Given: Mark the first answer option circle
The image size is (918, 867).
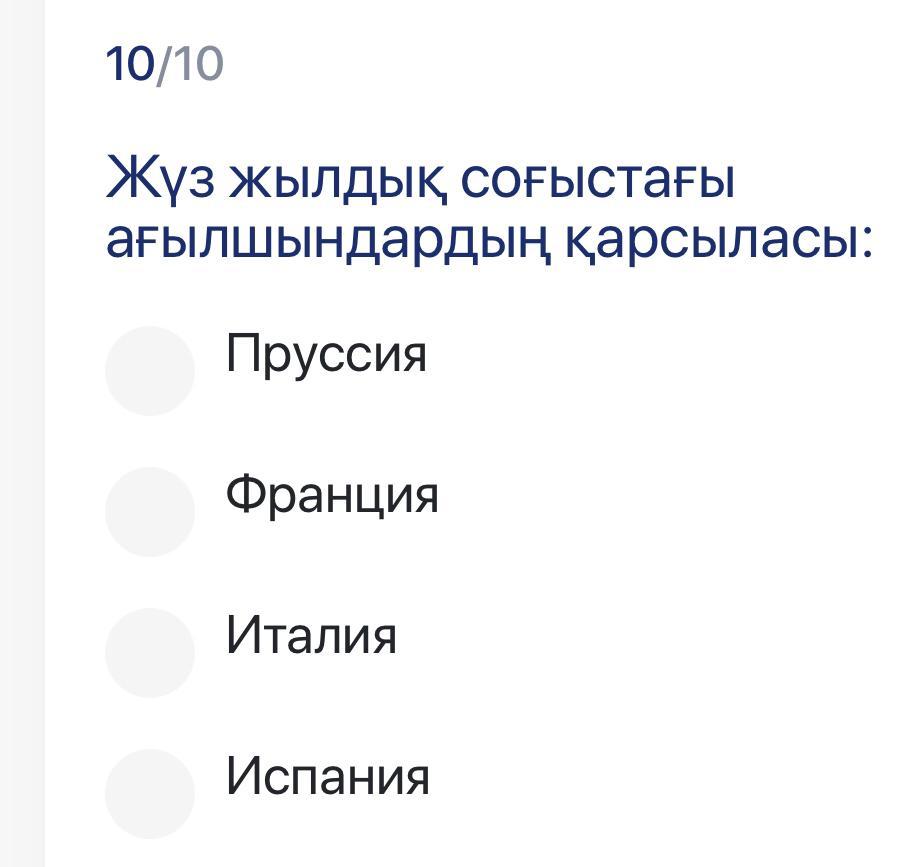Looking at the screenshot, I should tap(150, 370).
